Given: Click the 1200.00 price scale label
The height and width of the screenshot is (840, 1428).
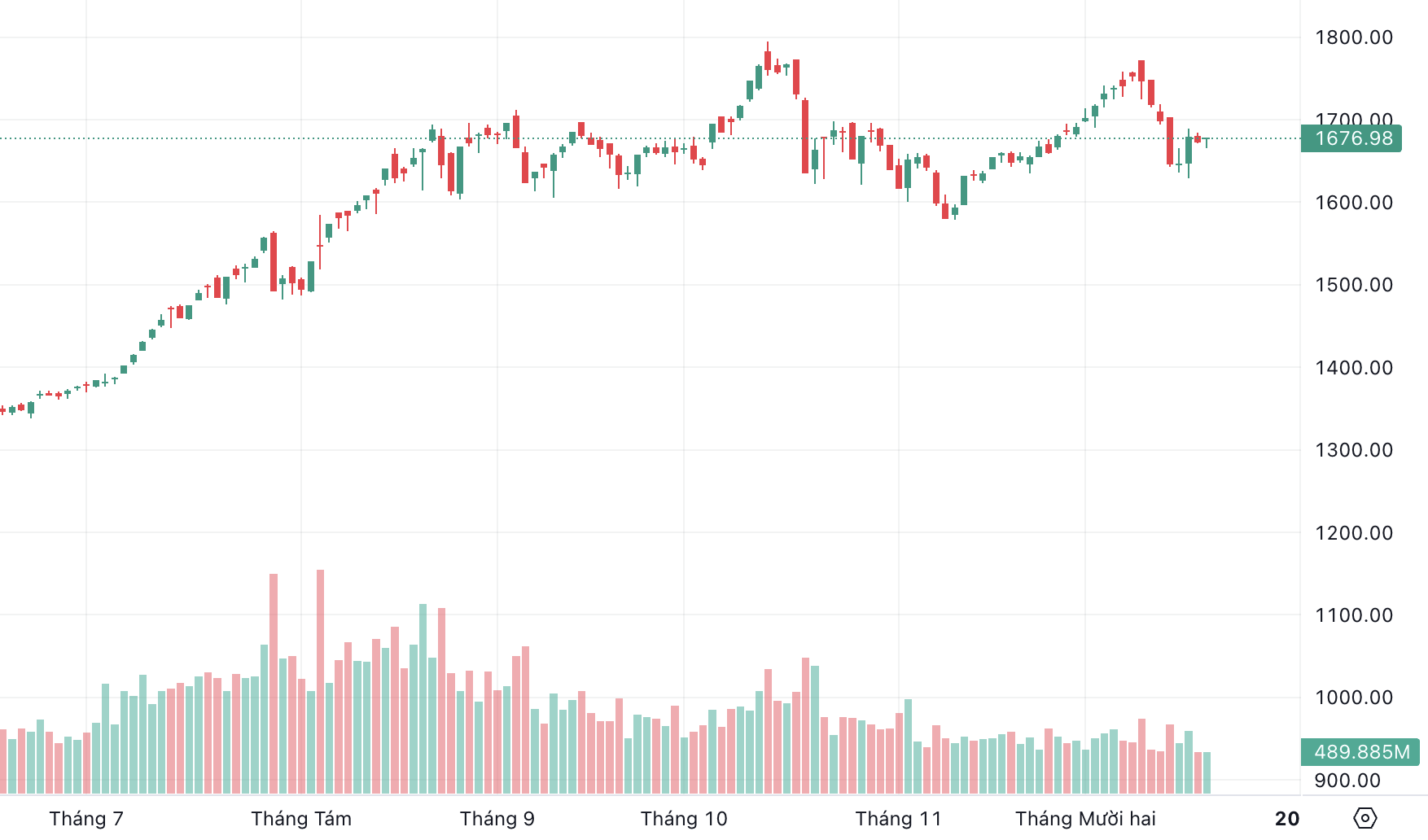Looking at the screenshot, I should point(1354,533).
